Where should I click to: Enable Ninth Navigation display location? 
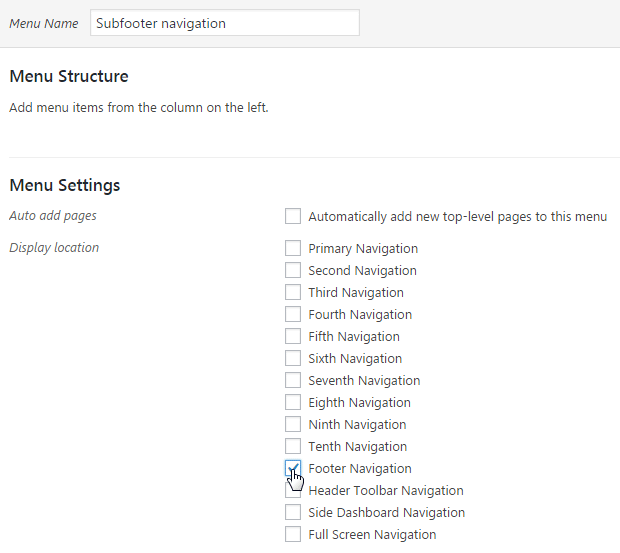tap(293, 424)
